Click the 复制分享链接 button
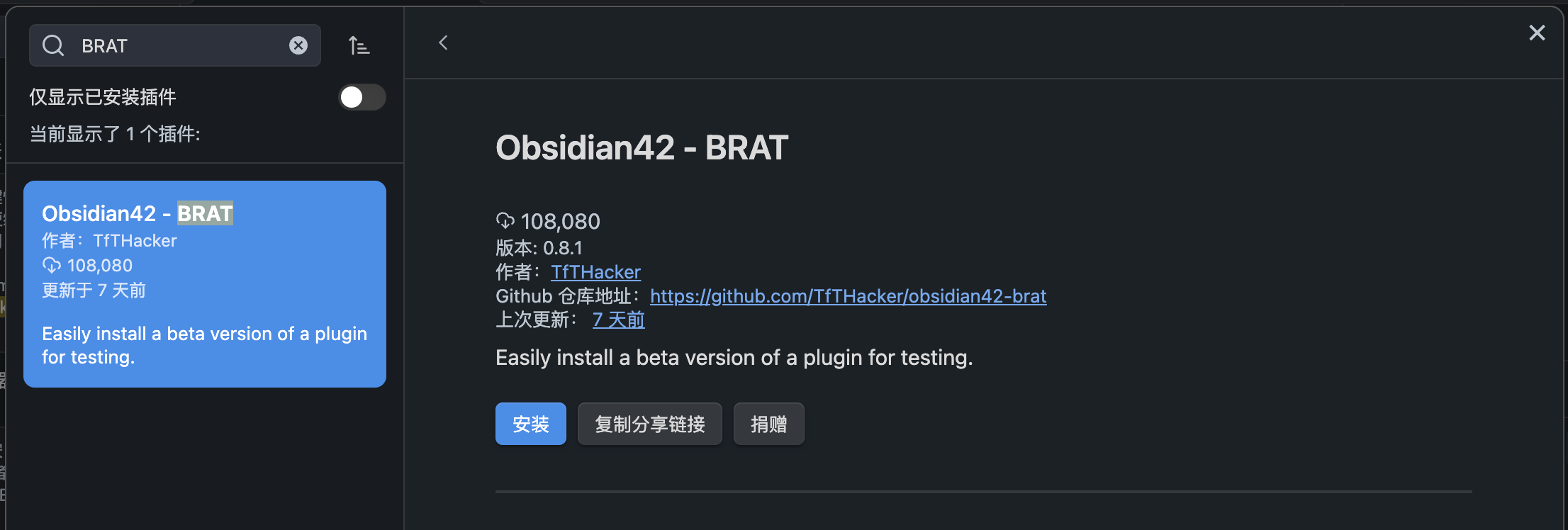The width and height of the screenshot is (1568, 530). pos(649,424)
